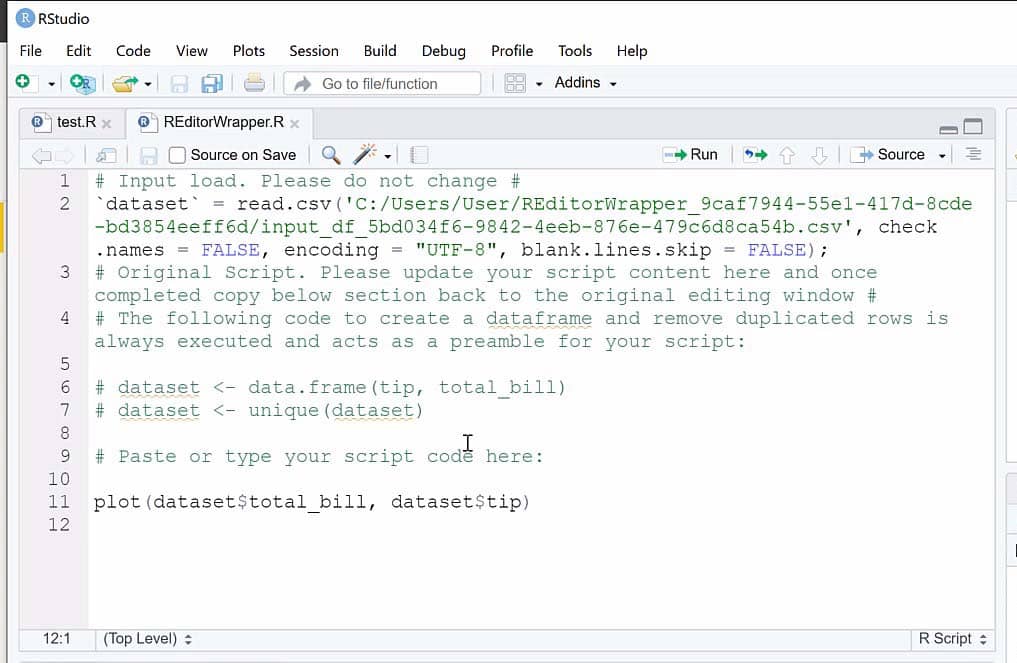Open the Build menu
The width and height of the screenshot is (1017, 663).
(x=380, y=51)
